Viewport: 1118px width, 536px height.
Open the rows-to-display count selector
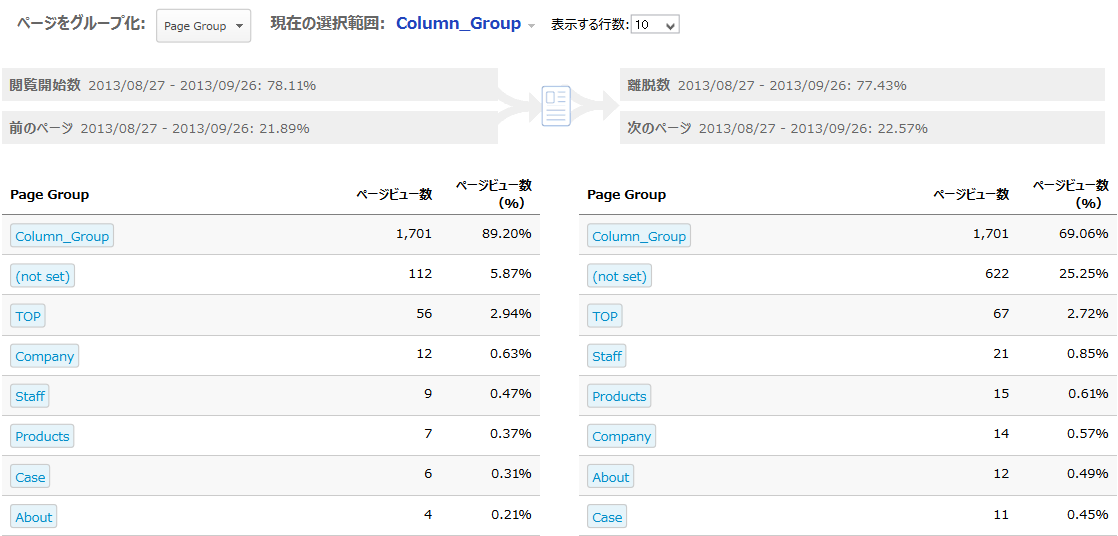point(655,25)
